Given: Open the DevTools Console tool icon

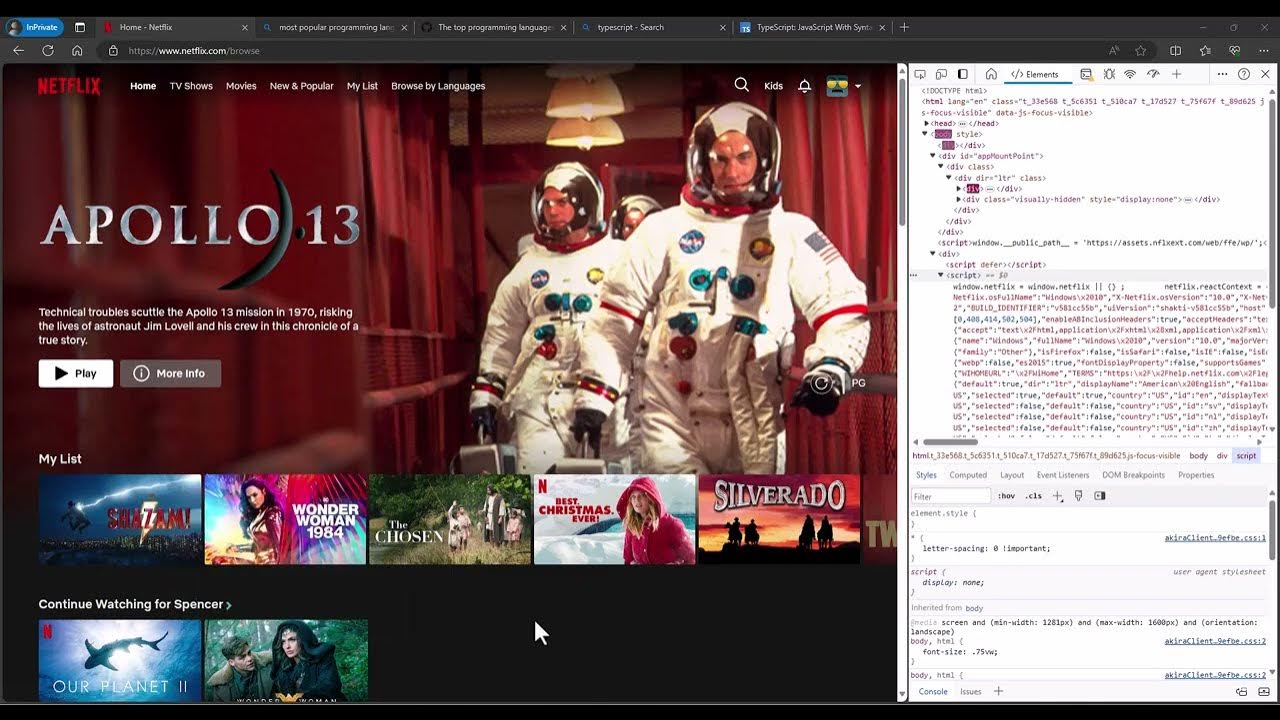Looking at the screenshot, I should click(x=1086, y=74).
